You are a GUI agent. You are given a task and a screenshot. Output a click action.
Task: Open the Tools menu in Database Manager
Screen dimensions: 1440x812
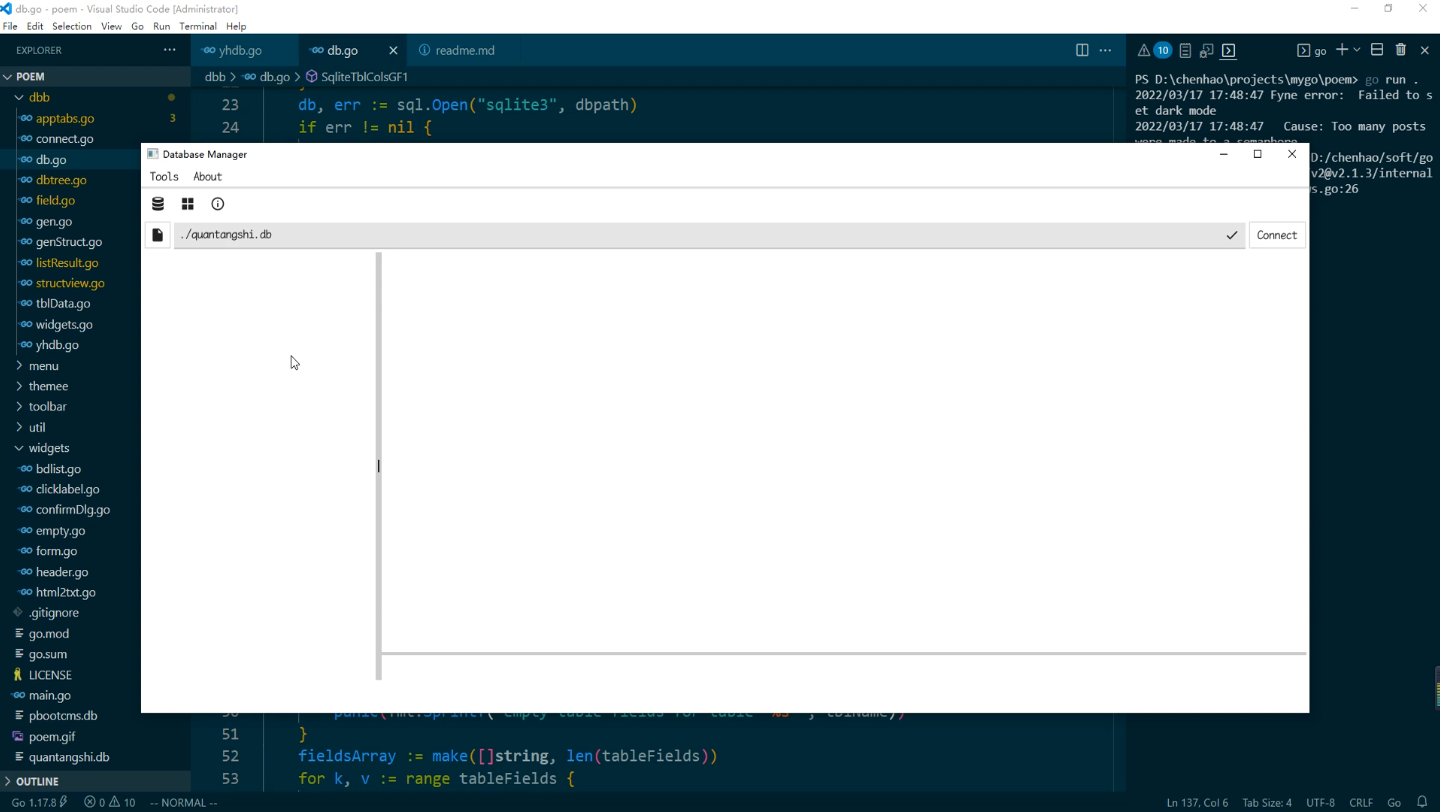point(164,177)
